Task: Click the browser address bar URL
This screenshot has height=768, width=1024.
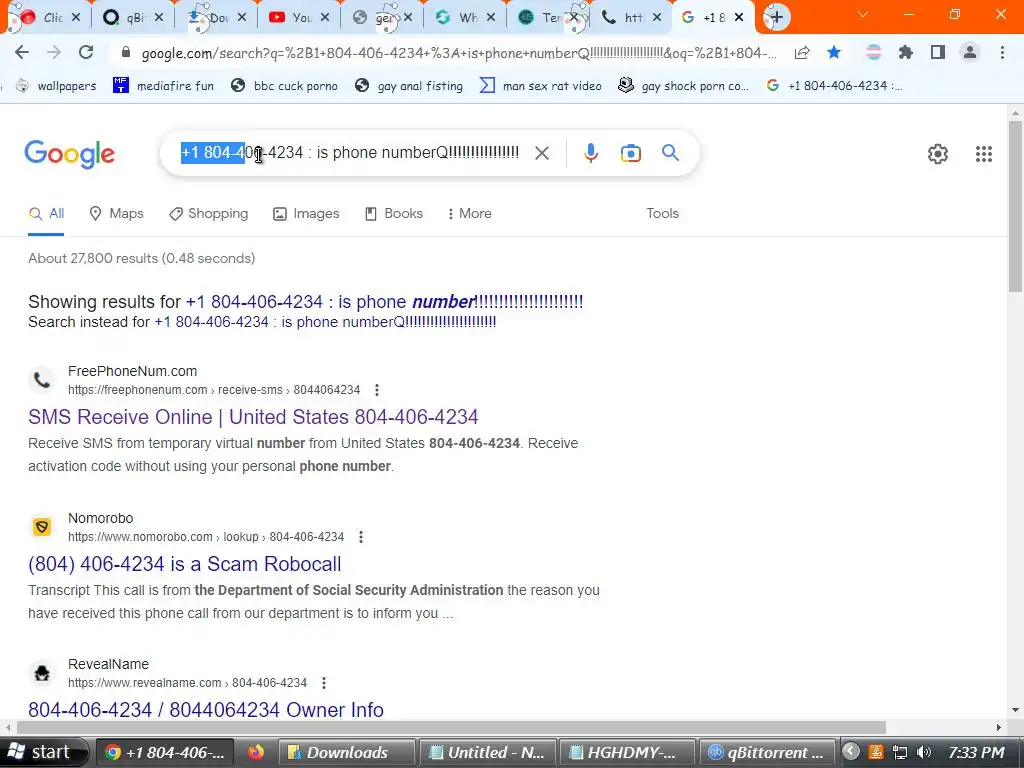Action: click(458, 53)
